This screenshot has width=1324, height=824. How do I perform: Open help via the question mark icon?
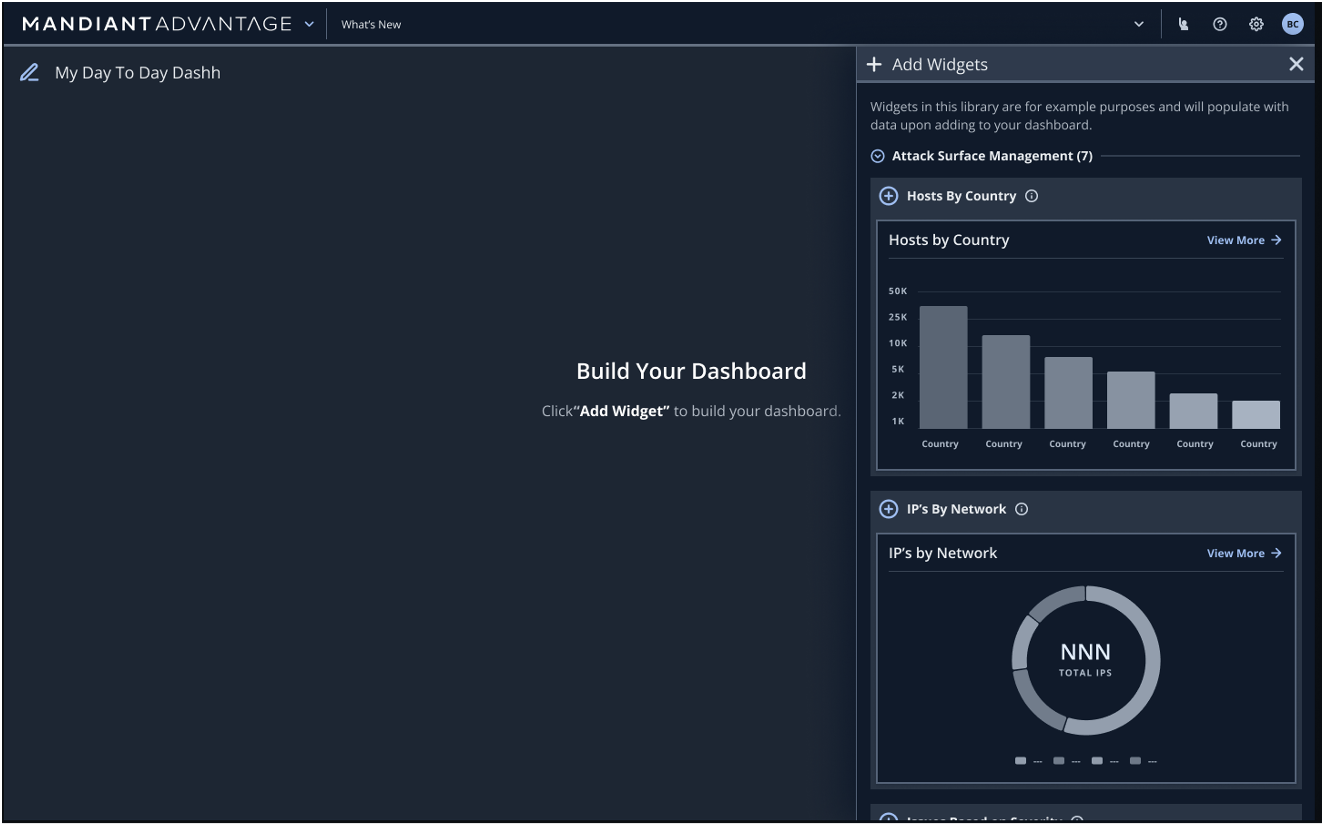[x=1220, y=23]
